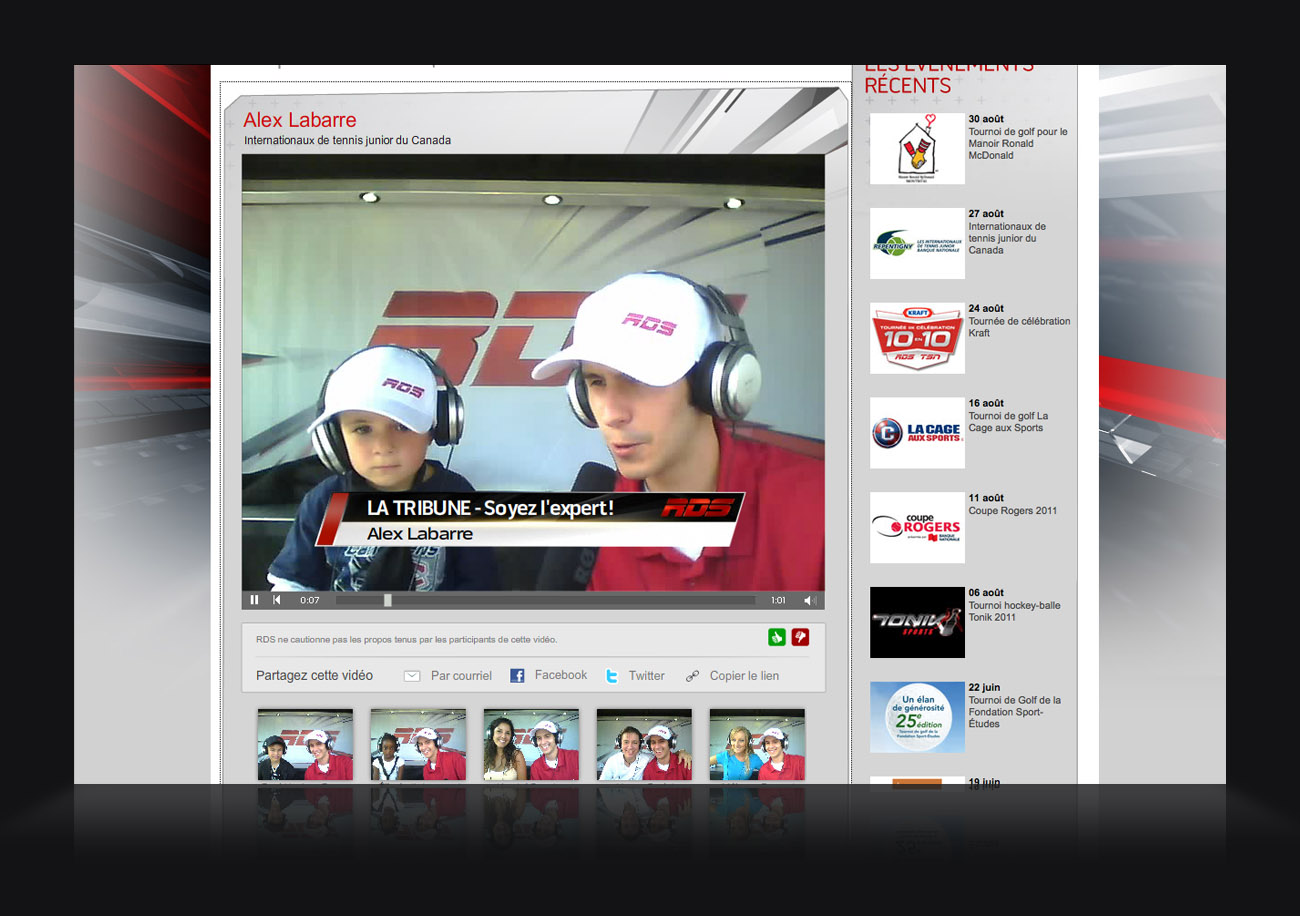The image size is (1300, 916).
Task: Open video thumbnail with boy in black cap
Action: tap(305, 745)
